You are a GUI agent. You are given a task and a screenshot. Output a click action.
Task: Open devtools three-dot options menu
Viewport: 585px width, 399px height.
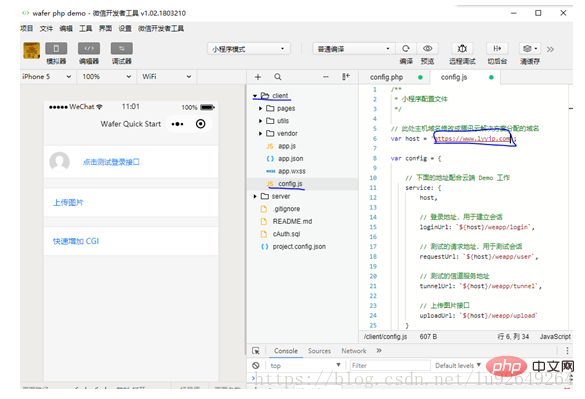[x=567, y=351]
